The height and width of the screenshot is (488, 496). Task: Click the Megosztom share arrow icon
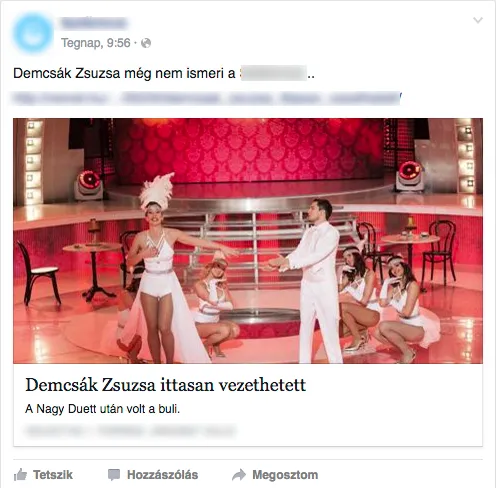point(239,475)
